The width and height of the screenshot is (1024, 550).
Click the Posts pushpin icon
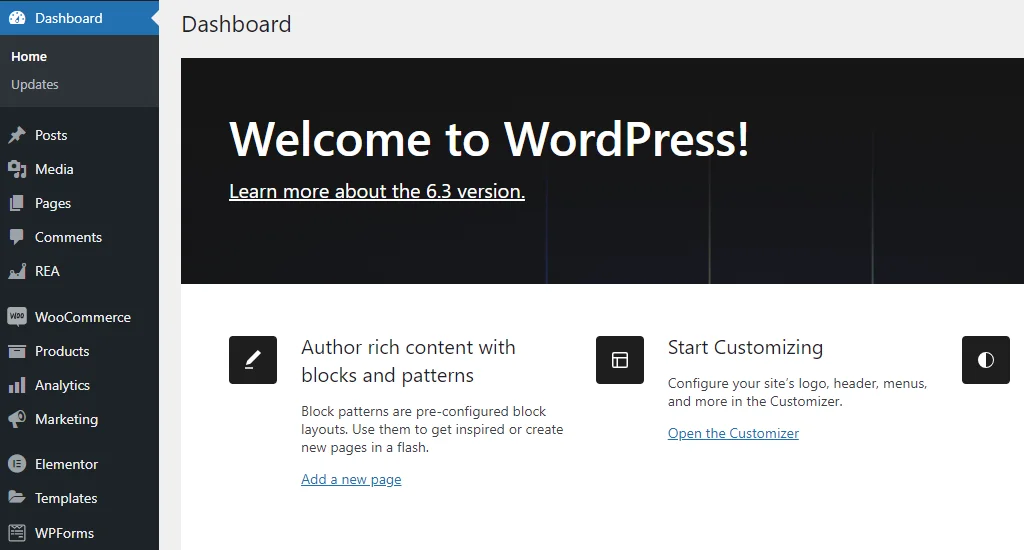click(17, 135)
